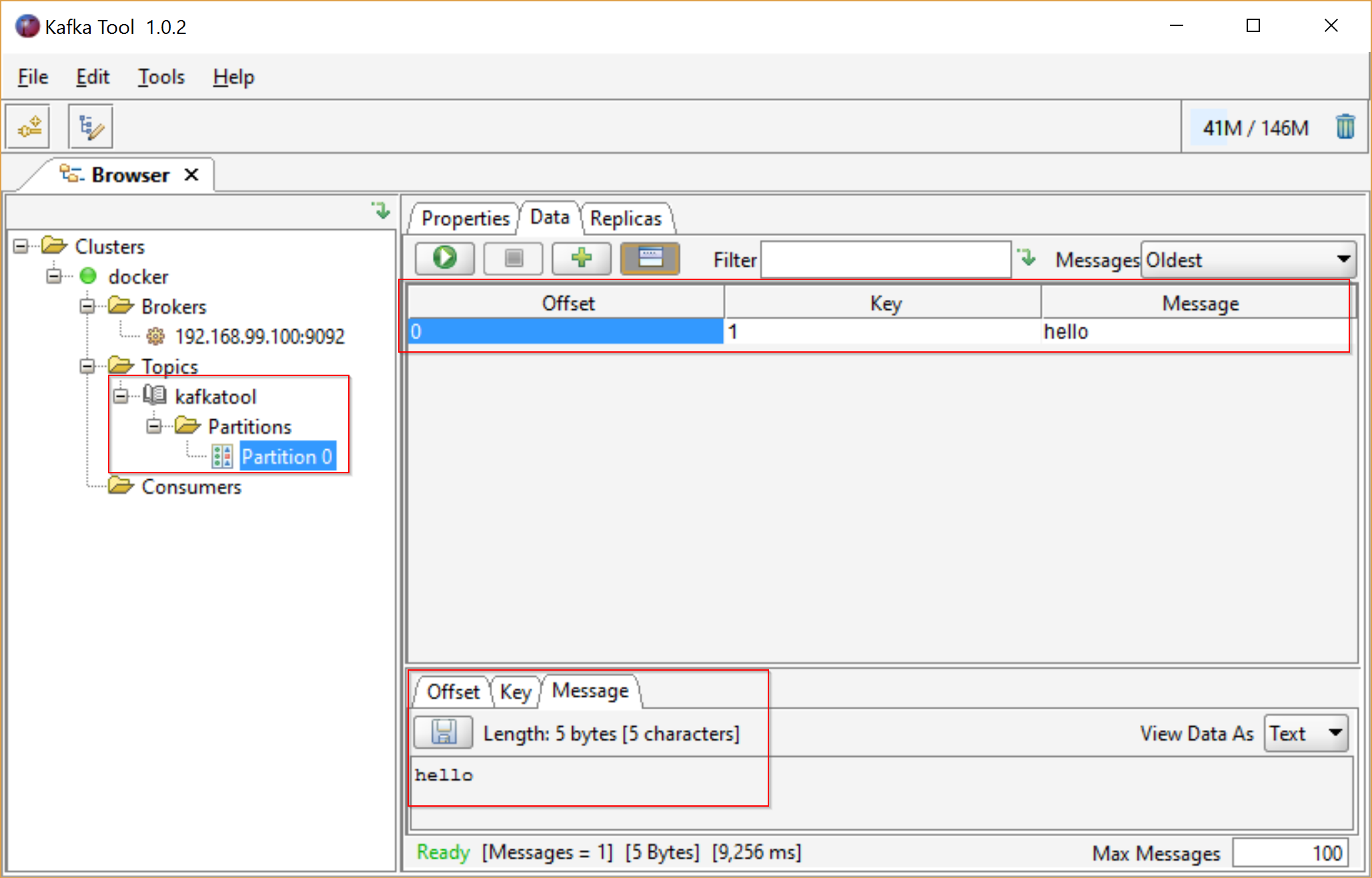
Task: Maximize the Kafka Tool window
Action: tap(1253, 25)
